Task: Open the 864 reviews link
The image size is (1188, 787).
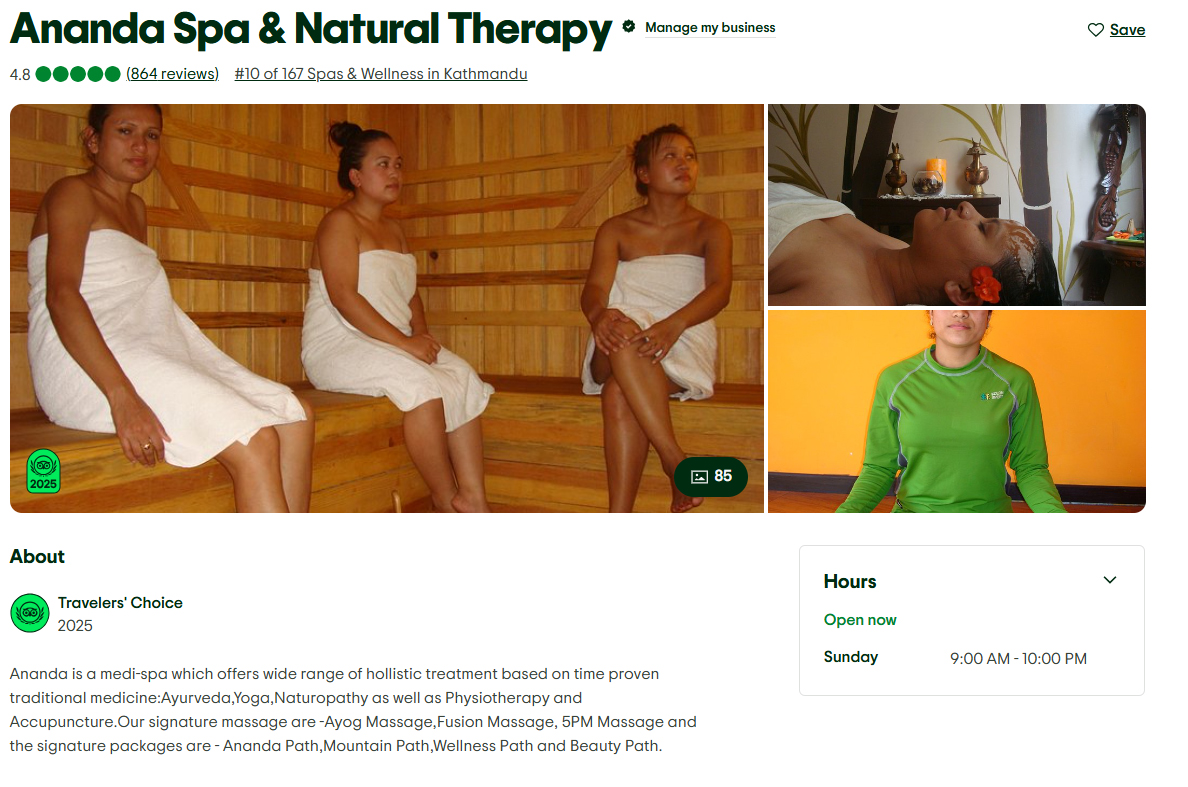Action: point(173,73)
